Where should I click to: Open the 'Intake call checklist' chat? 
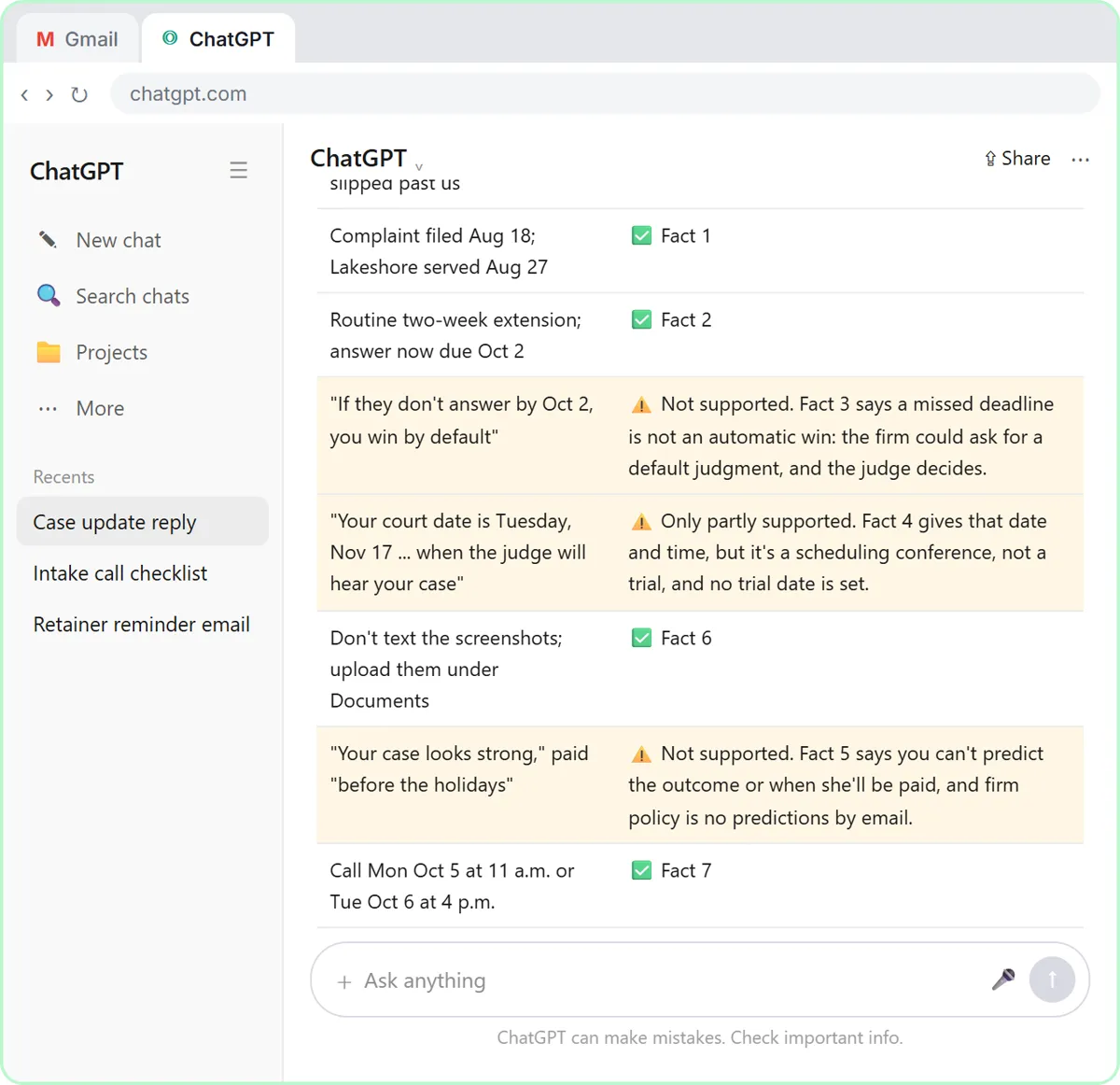coord(143,573)
